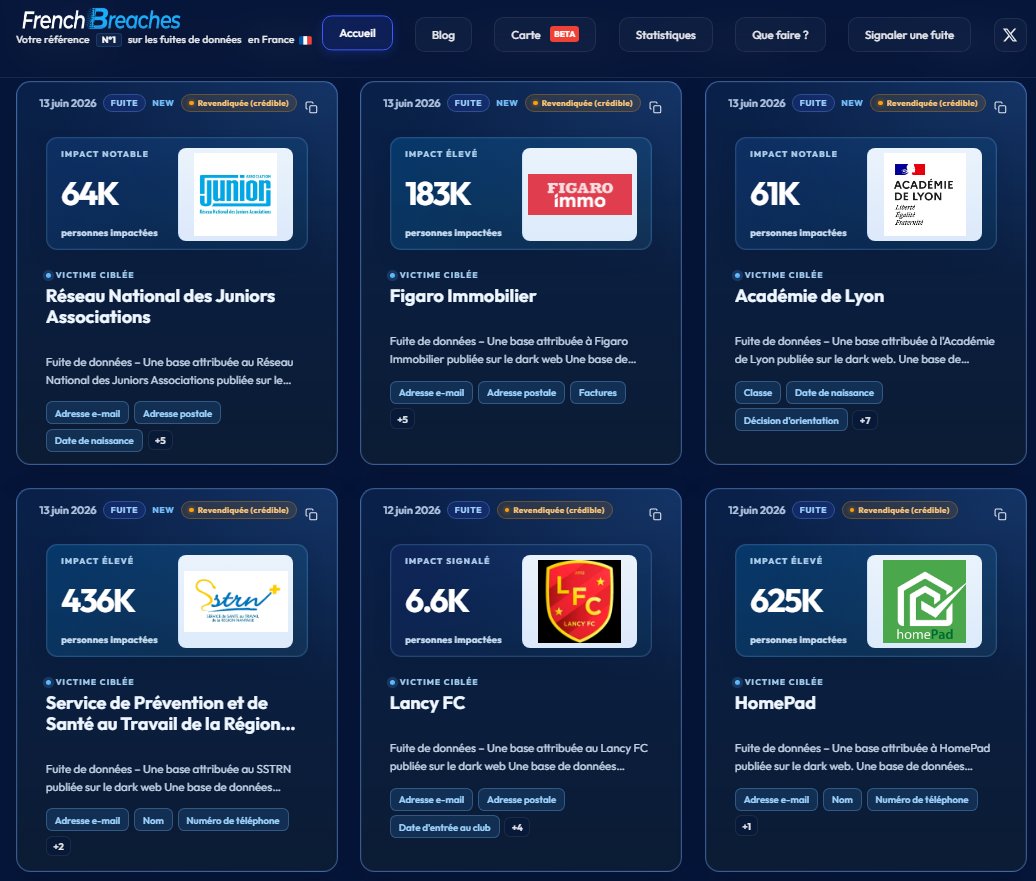Click Revendiquée (crédible) badge on HomePad card
This screenshot has width=1036, height=881.
(900, 510)
